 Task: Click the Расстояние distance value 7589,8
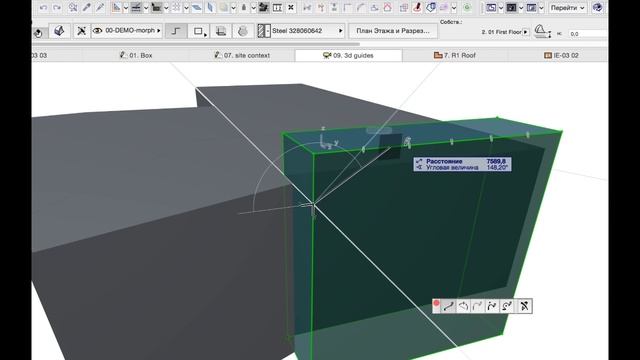tap(496, 161)
